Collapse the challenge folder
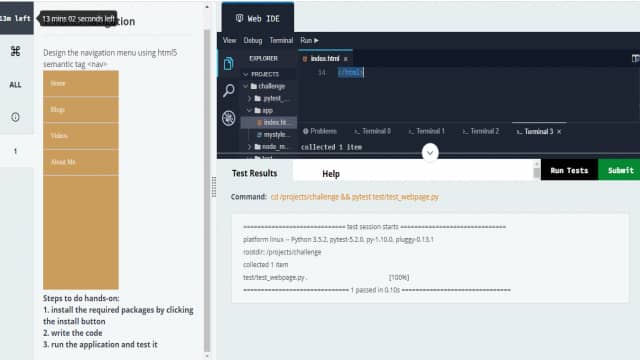 (246, 86)
